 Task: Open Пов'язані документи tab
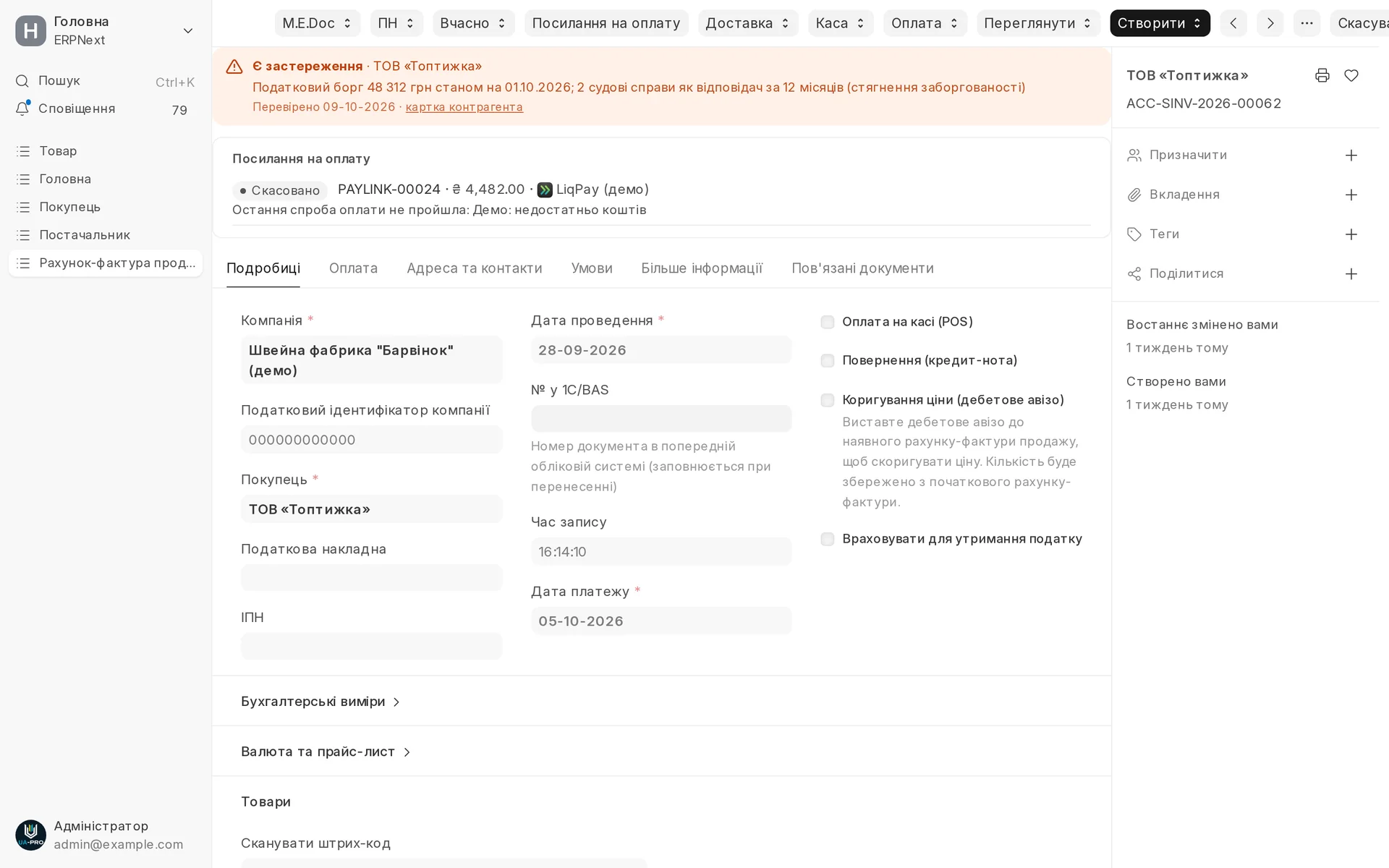(x=862, y=268)
